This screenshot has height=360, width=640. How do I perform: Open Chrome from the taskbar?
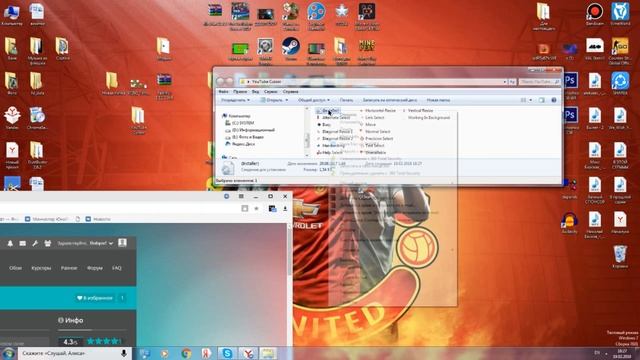click(x=187, y=353)
